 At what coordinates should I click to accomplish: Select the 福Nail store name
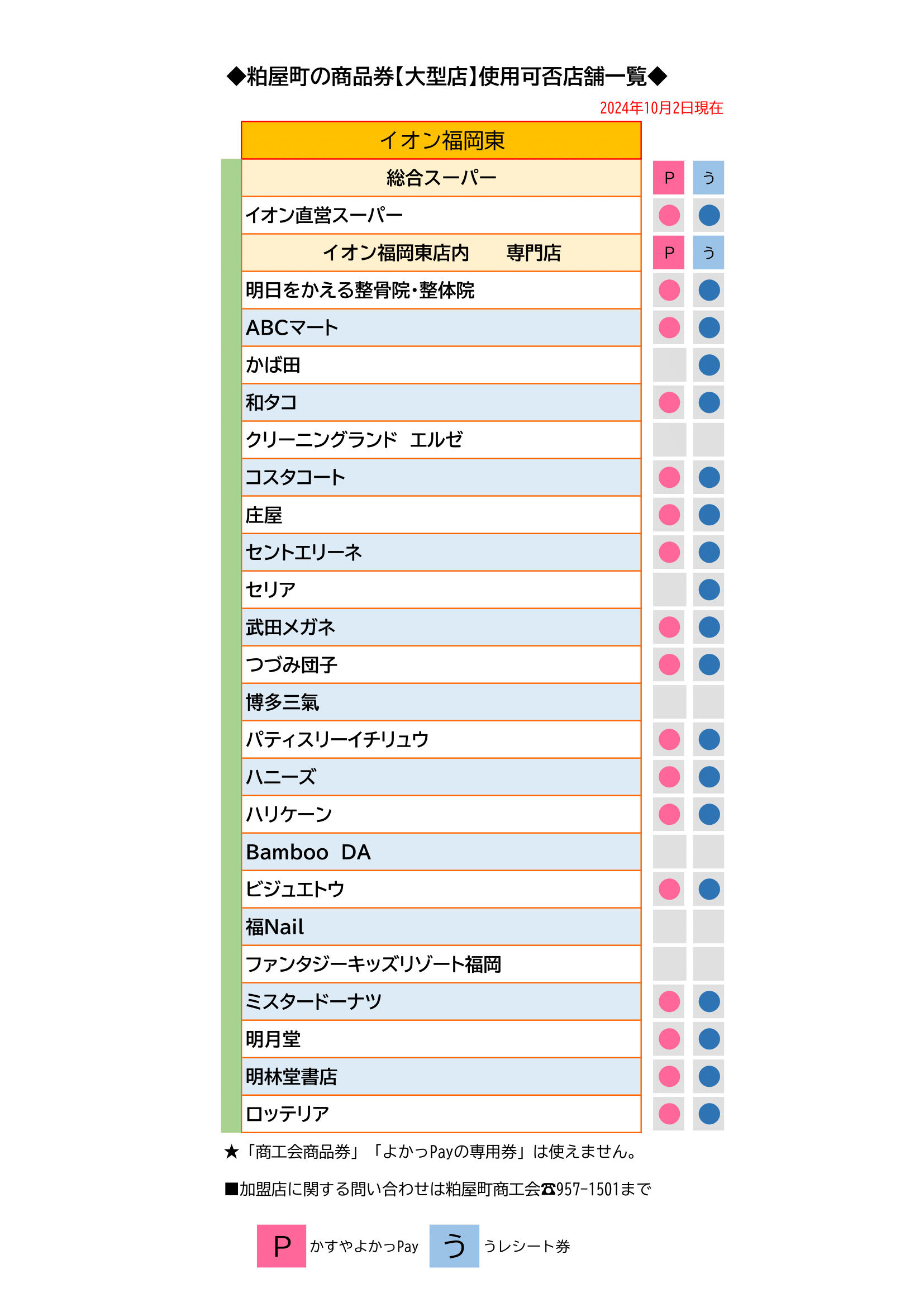[275, 926]
